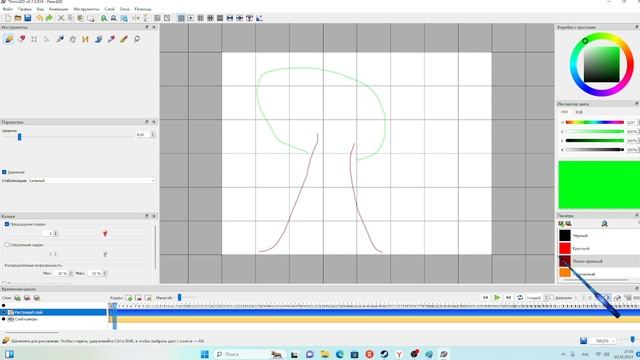
Task: Pick the red Красный palette swatch
Action: 564,248
